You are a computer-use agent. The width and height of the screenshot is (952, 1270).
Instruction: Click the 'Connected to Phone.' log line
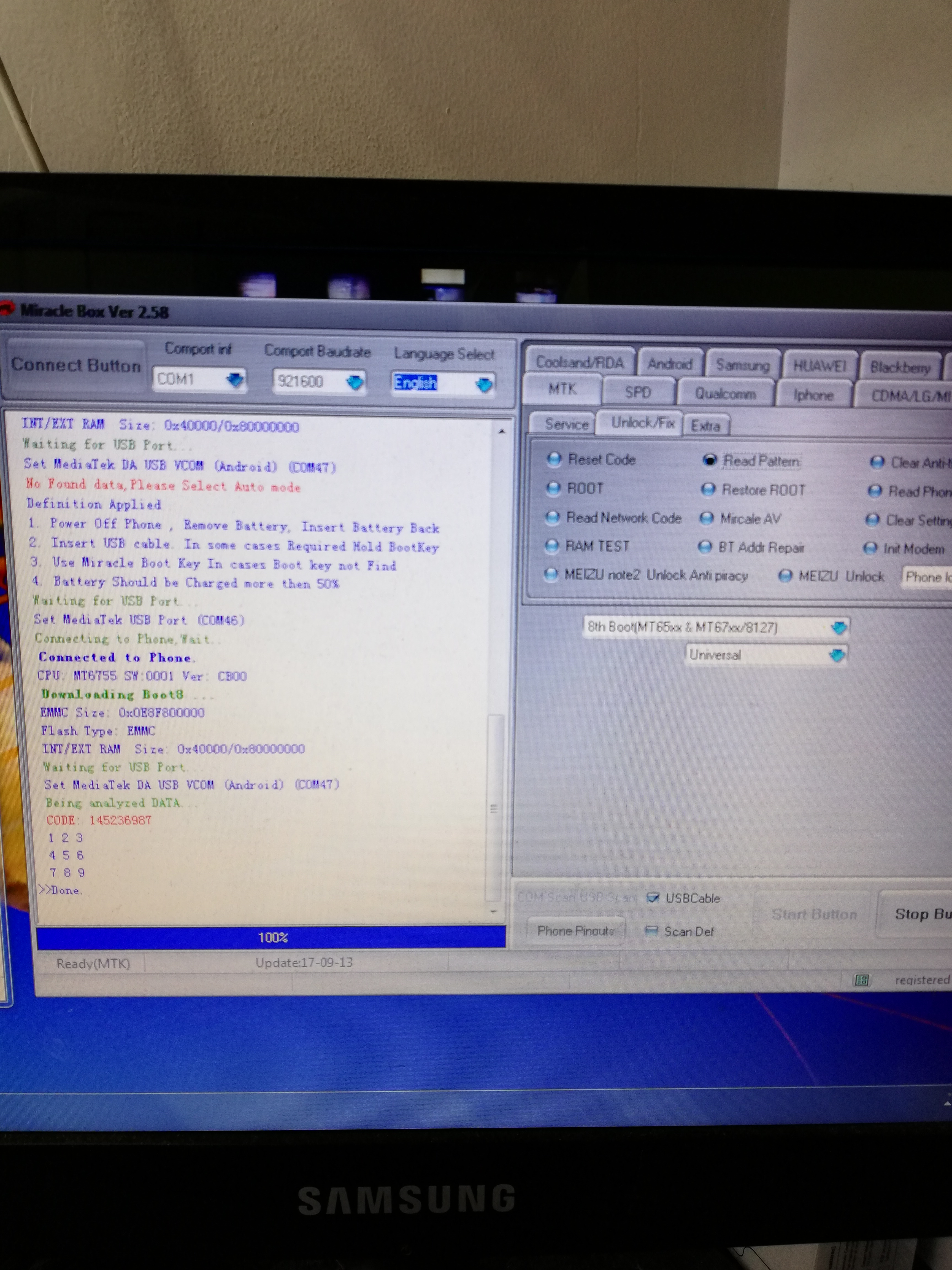coord(117,657)
